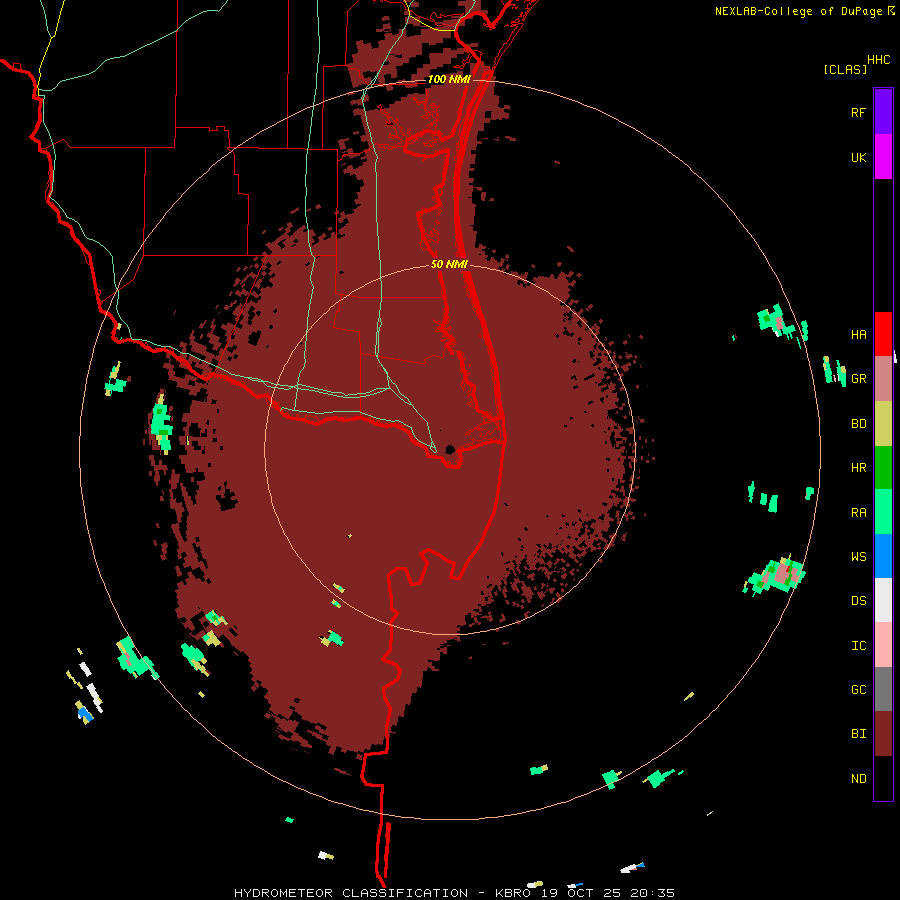Select the GR legend color block
The image size is (900, 900).
(883, 379)
